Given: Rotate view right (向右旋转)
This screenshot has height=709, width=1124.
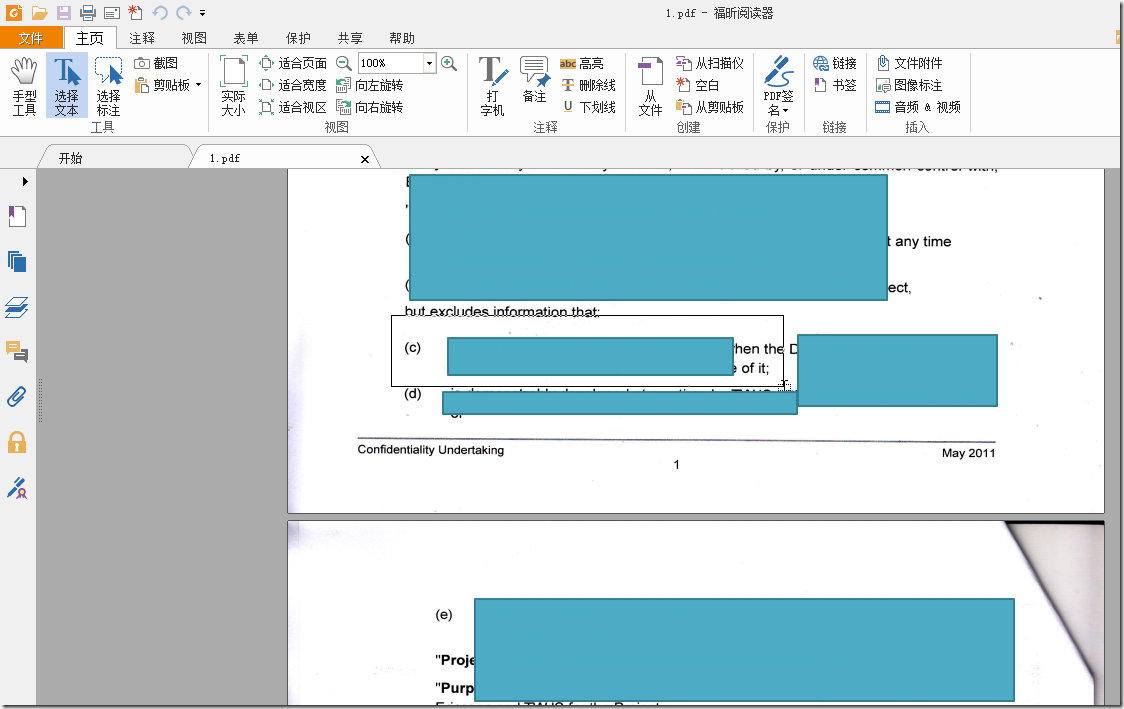Looking at the screenshot, I should coord(370,107).
